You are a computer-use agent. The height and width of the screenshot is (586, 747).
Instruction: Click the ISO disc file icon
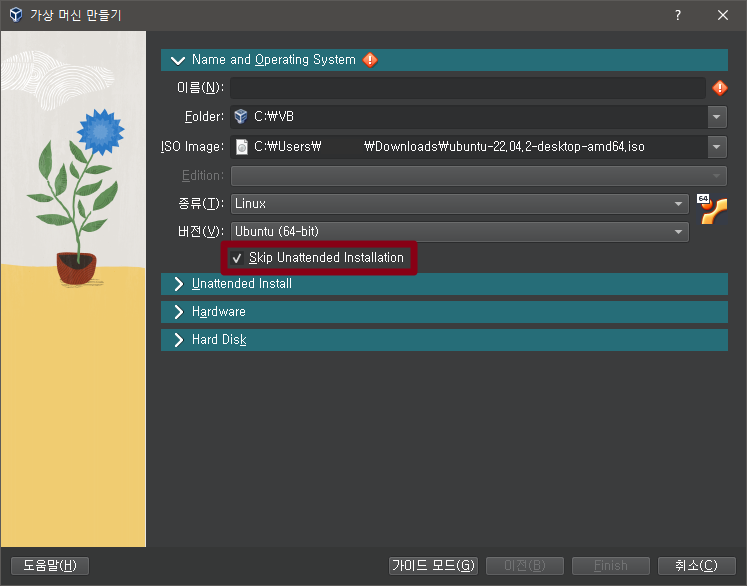tap(242, 147)
